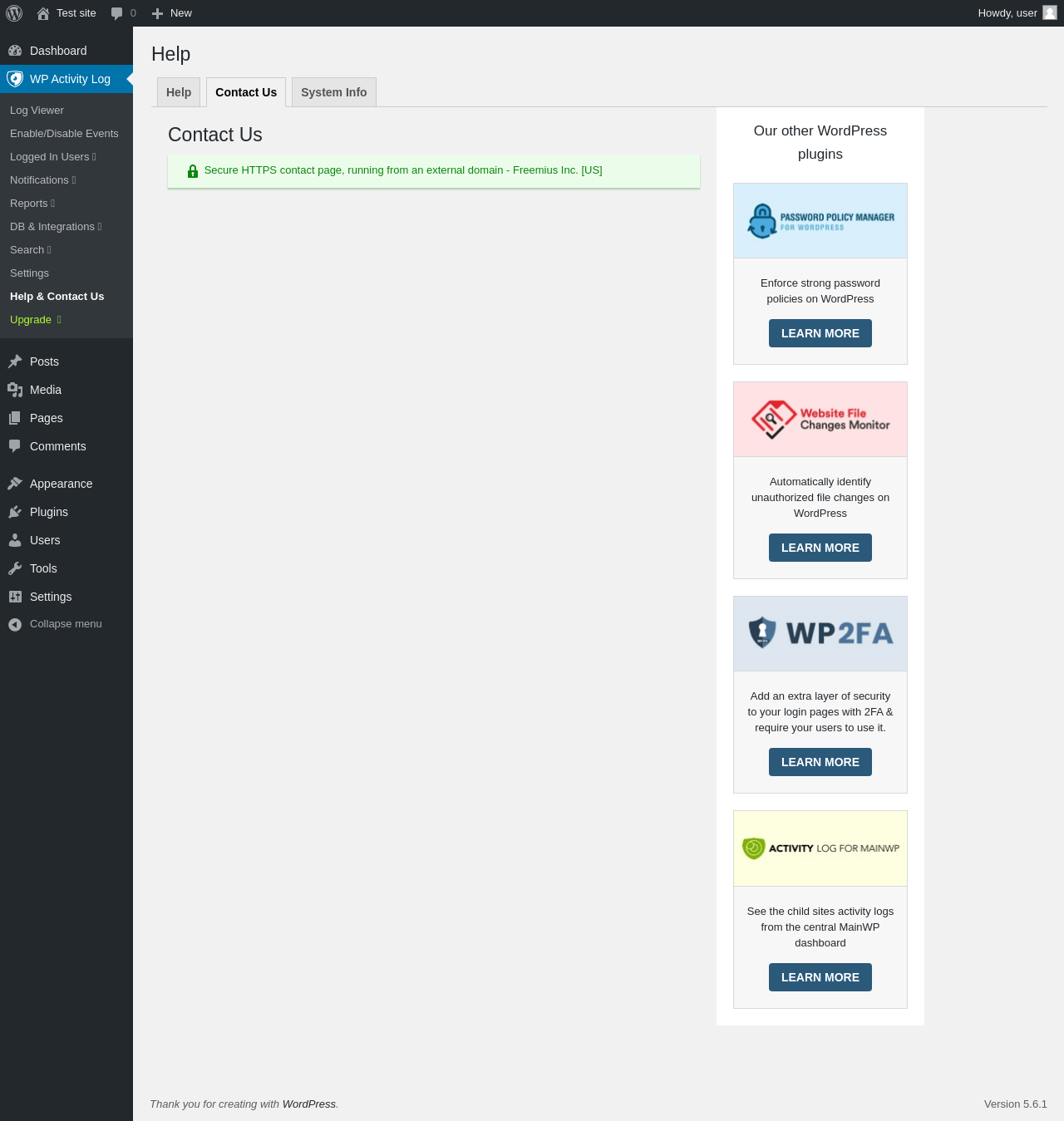Click the Collapse menu arrow icon
This screenshot has width=1064, height=1121.
point(15,624)
